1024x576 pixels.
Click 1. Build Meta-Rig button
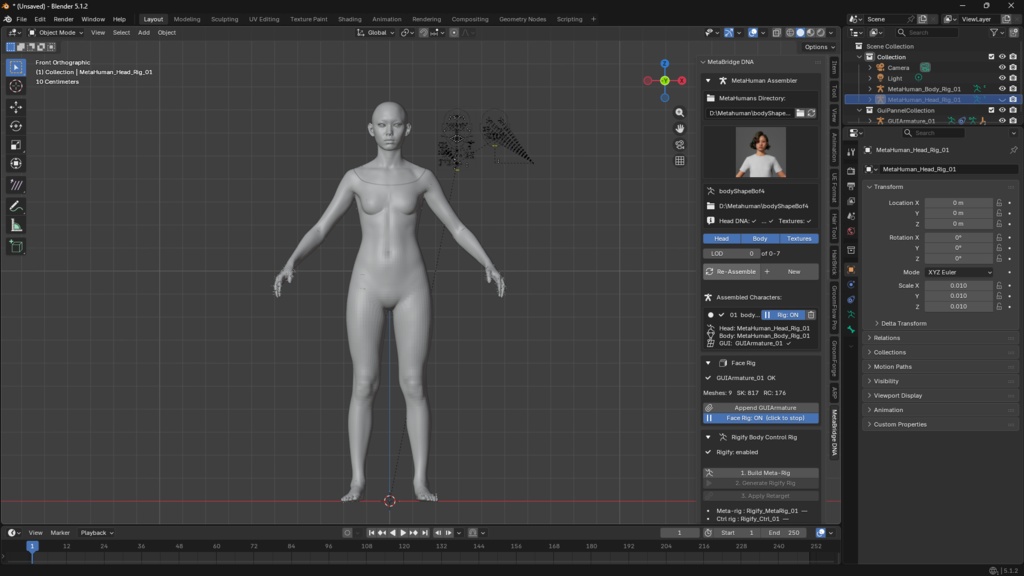761,473
